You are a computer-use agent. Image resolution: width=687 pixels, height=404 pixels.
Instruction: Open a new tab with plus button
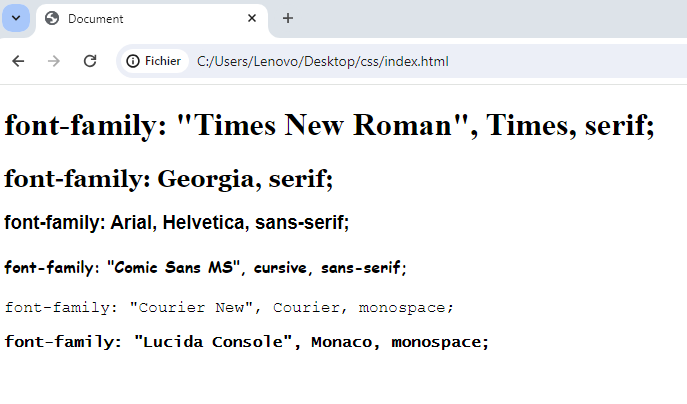coord(287,18)
